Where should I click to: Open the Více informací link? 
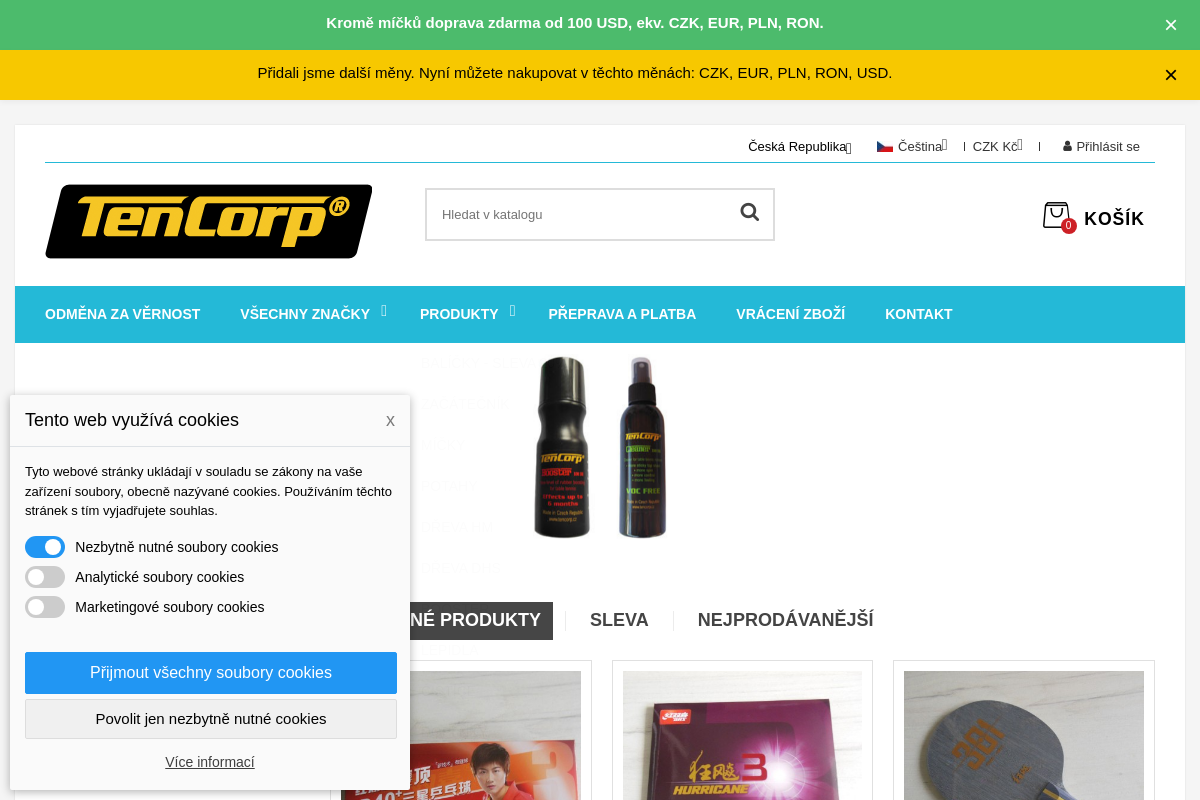point(210,762)
